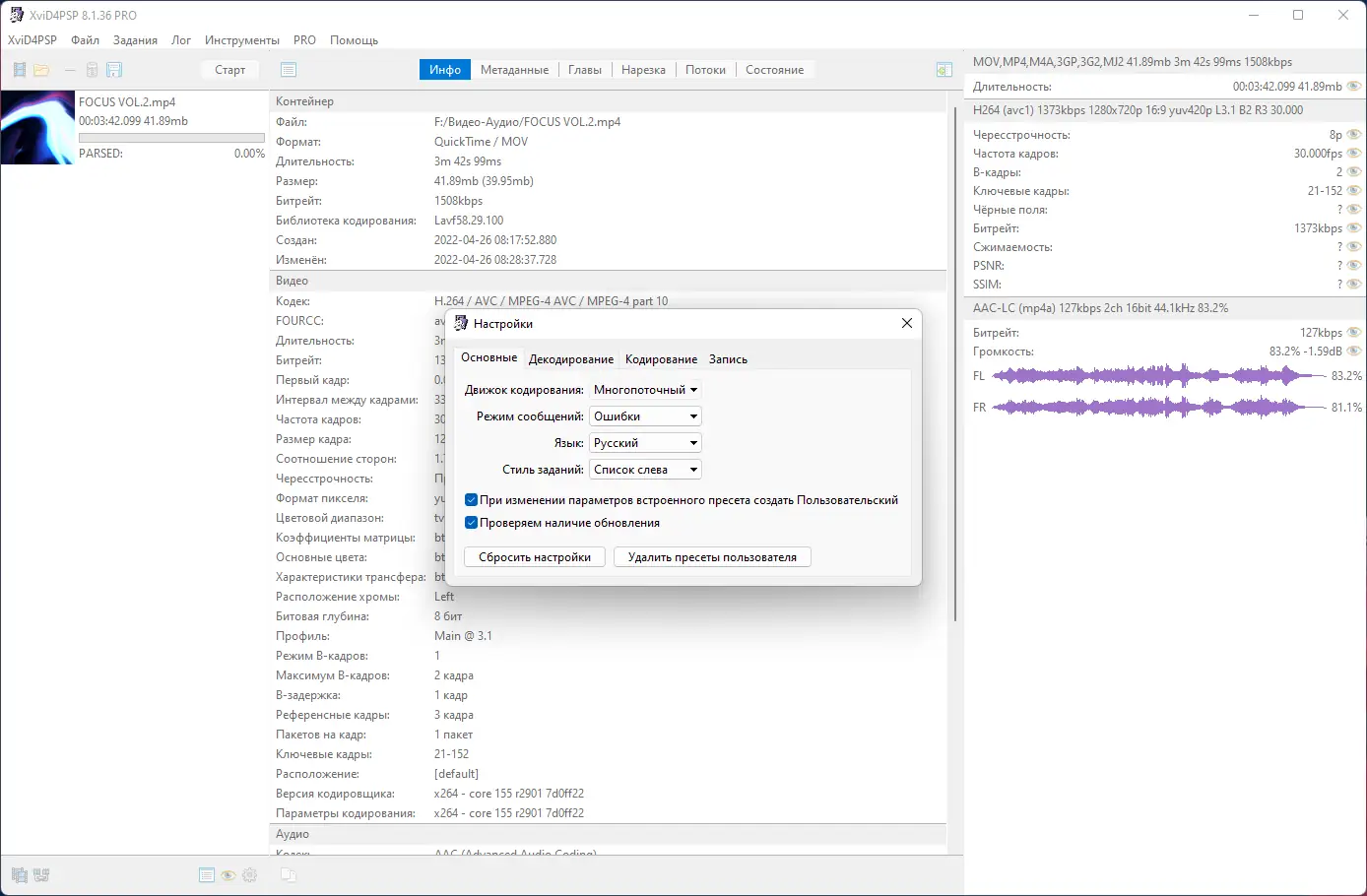Viewport: 1367px width, 896px height.
Task: Click the remove task minus icon
Action: pyautogui.click(x=69, y=70)
